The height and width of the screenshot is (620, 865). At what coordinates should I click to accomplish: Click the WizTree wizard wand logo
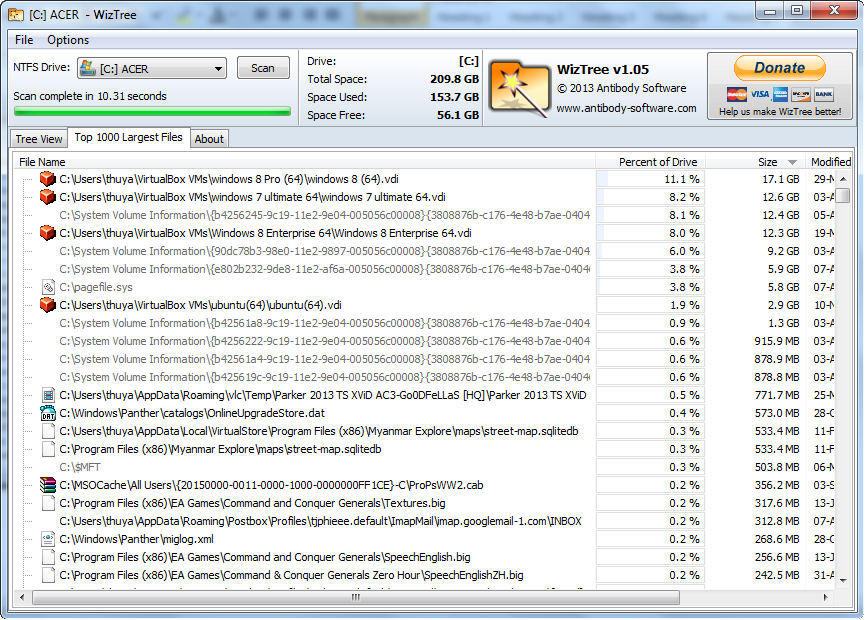(520, 88)
